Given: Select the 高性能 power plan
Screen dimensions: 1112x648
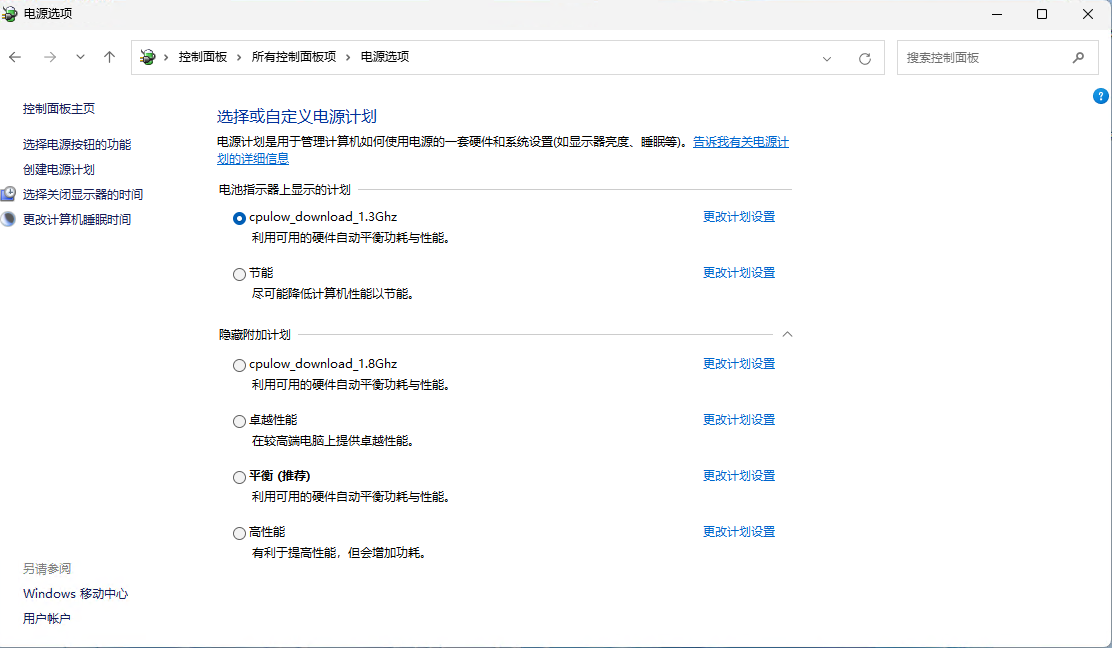Looking at the screenshot, I should 239,533.
